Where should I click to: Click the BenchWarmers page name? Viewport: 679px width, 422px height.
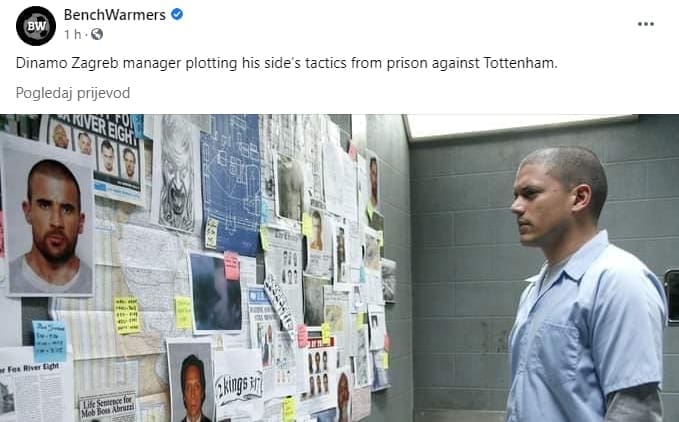tap(114, 15)
